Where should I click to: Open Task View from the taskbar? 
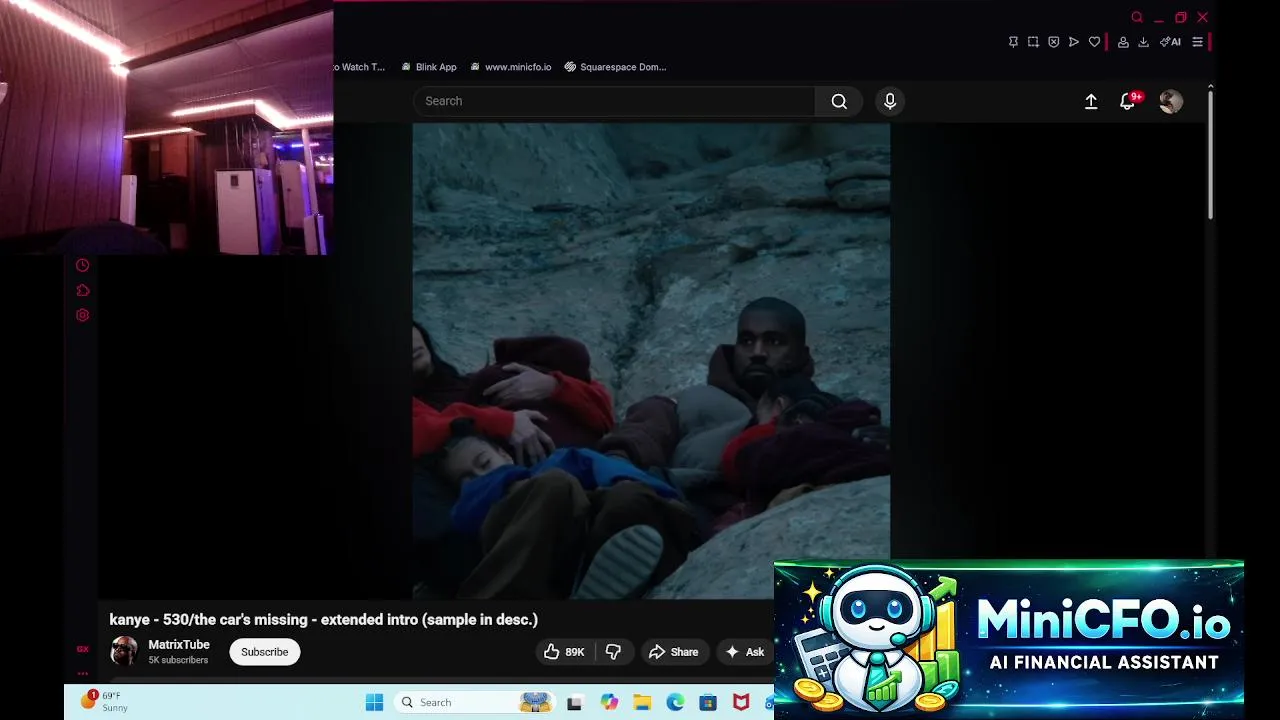[574, 703]
